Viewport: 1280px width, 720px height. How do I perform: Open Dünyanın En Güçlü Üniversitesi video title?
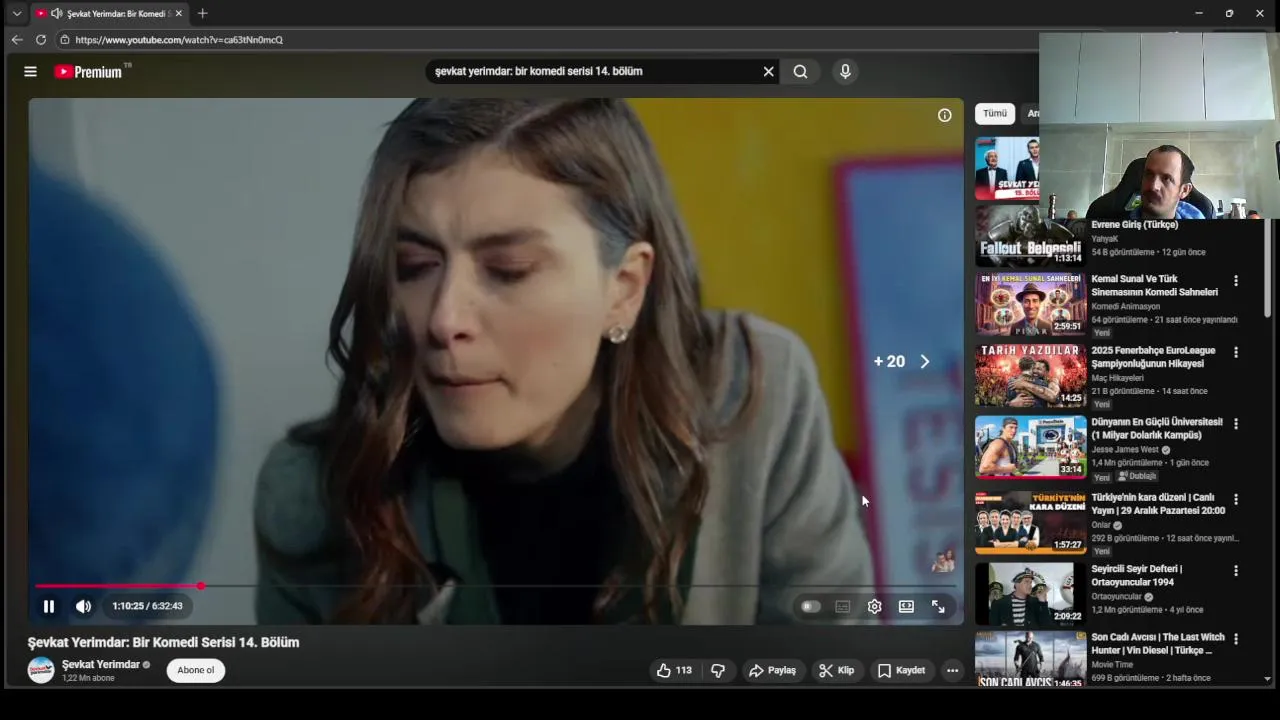(1157, 428)
